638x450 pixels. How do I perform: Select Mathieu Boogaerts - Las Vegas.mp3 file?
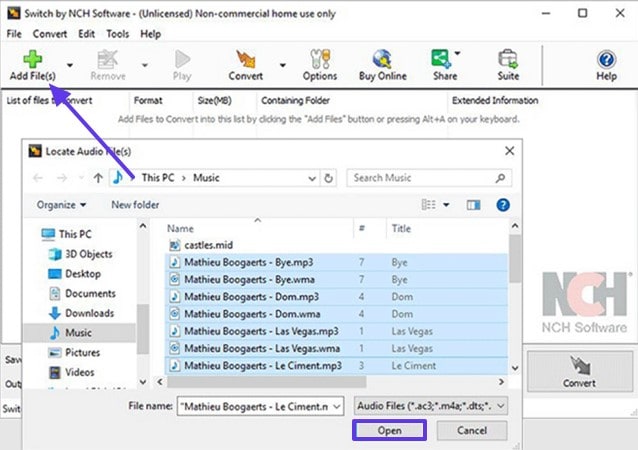(x=336, y=331)
